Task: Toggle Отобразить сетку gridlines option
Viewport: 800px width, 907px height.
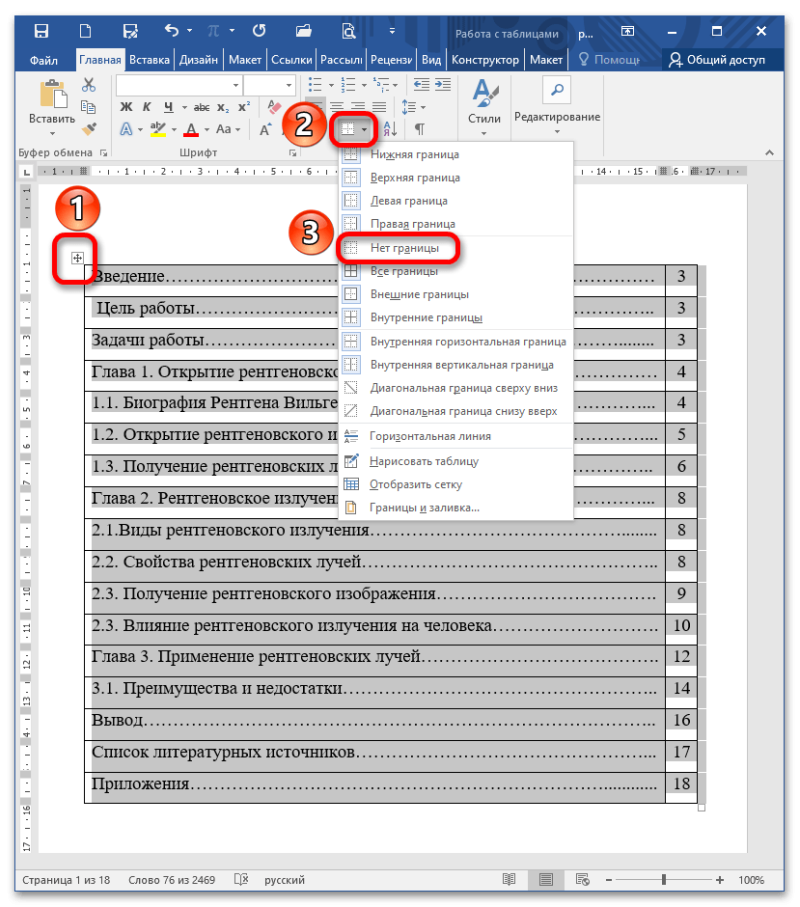Action: (415, 484)
